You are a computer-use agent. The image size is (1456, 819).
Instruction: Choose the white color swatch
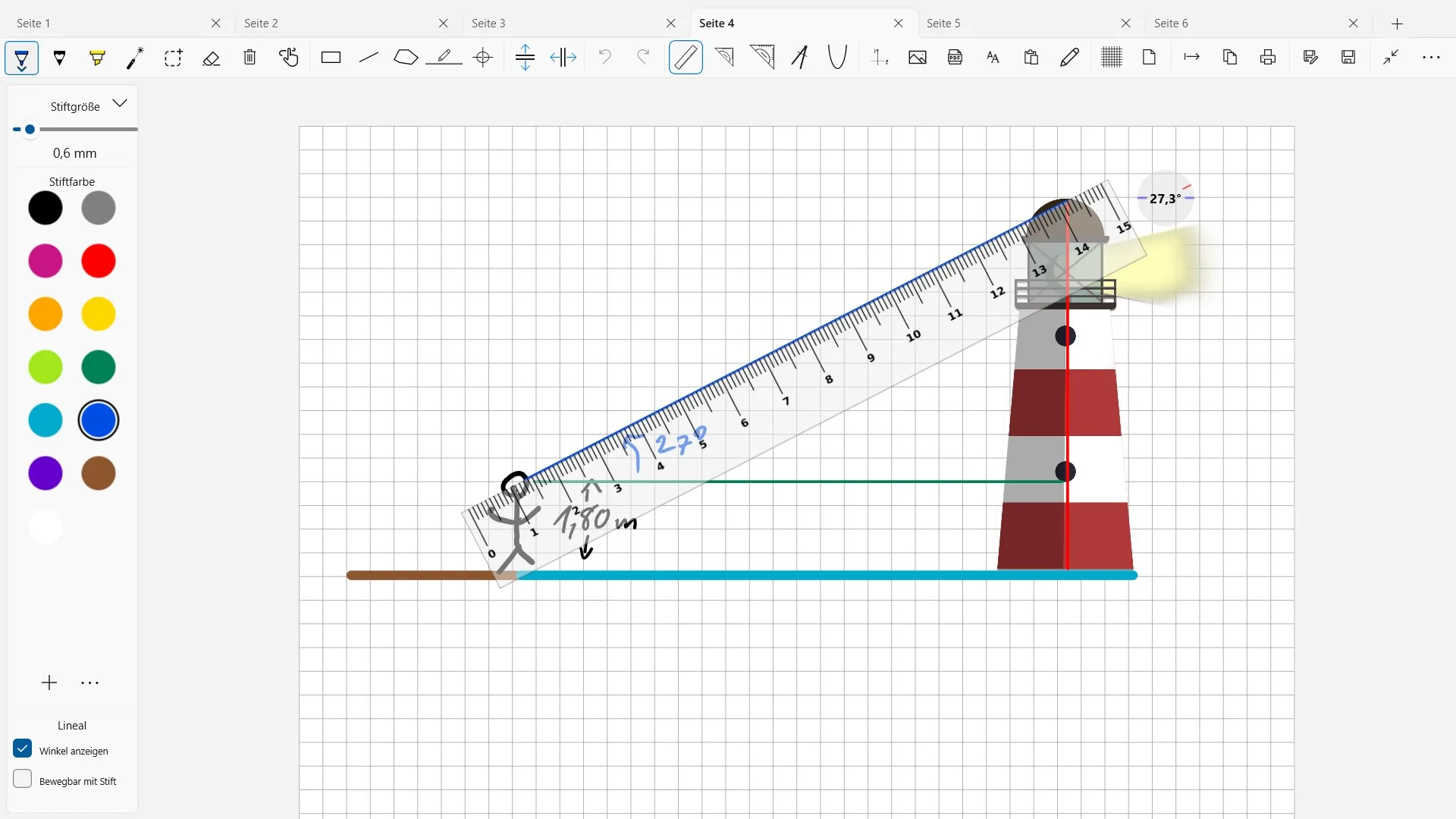(x=45, y=526)
